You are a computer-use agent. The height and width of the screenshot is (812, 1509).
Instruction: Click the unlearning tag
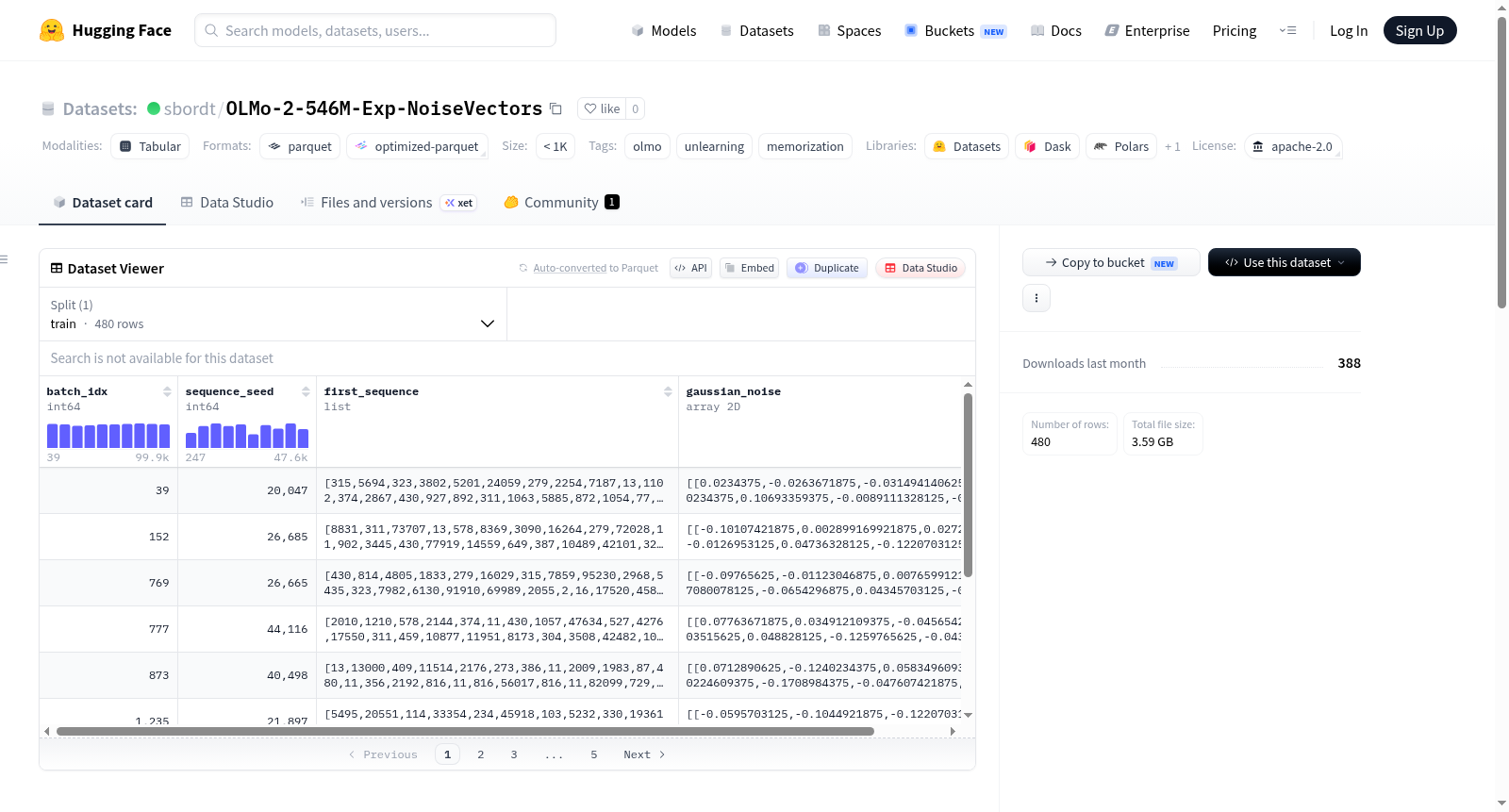pos(714,146)
